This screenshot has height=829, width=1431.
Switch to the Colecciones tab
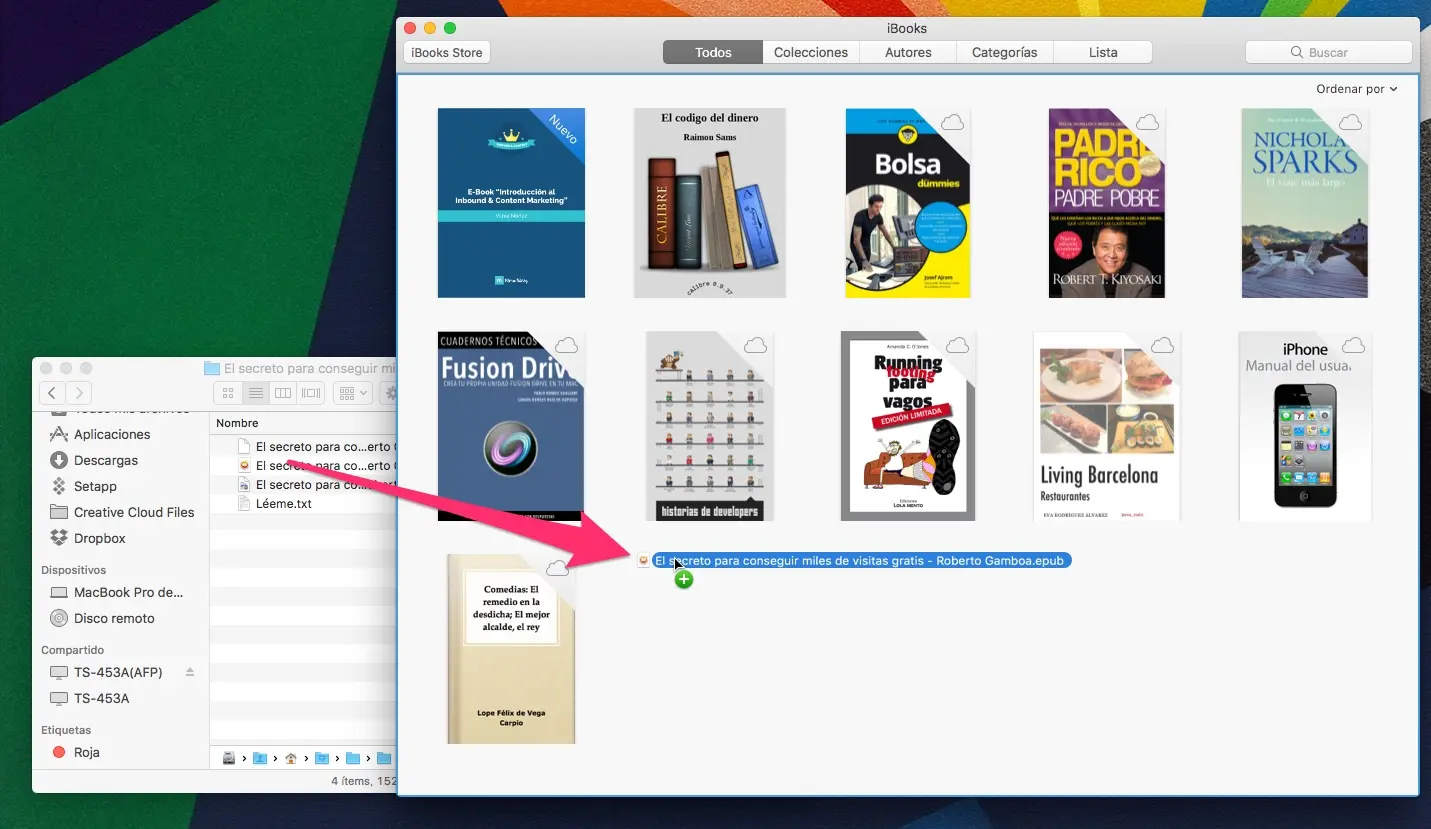click(810, 52)
